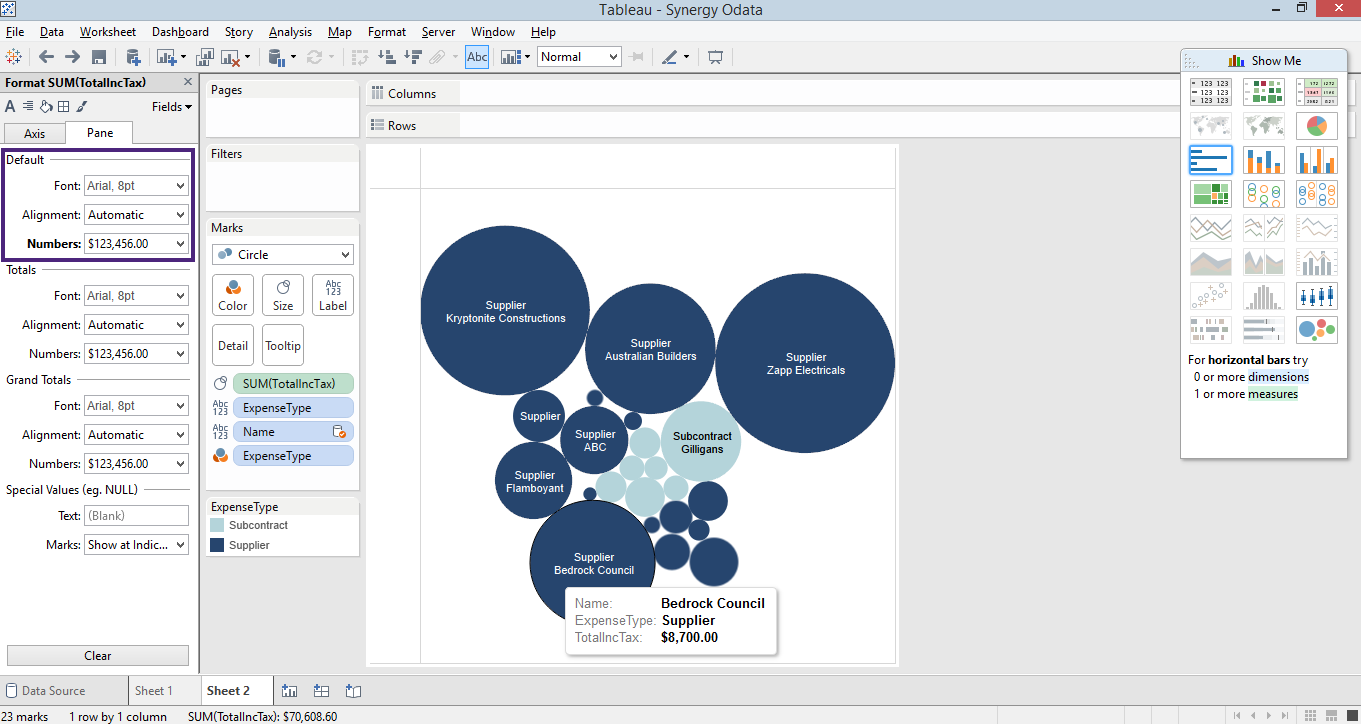This screenshot has width=1361, height=724.
Task: Open the Default Font dropdown
Action: (x=136, y=185)
